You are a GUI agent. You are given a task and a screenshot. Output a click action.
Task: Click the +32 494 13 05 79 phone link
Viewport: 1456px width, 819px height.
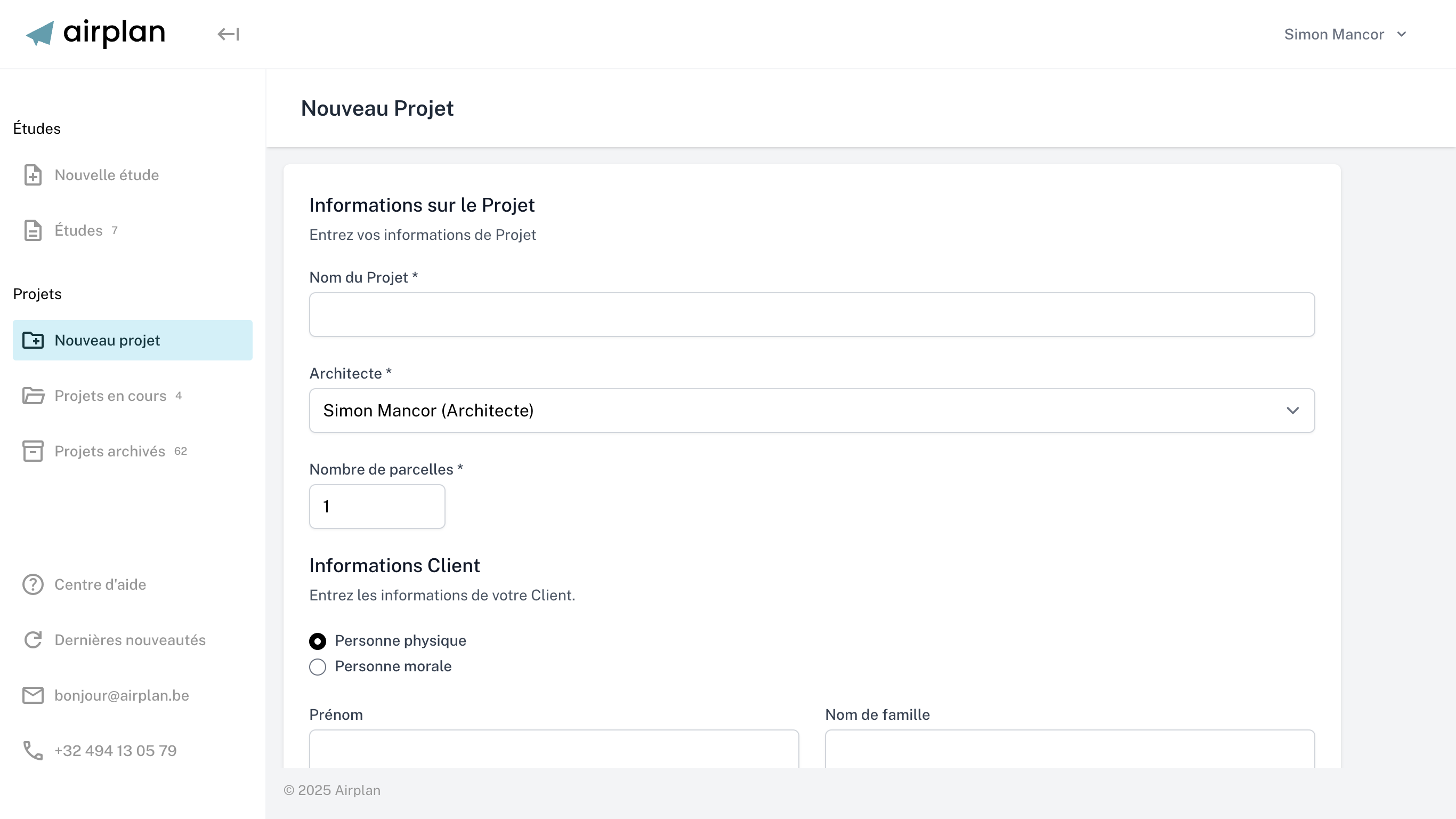point(115,751)
